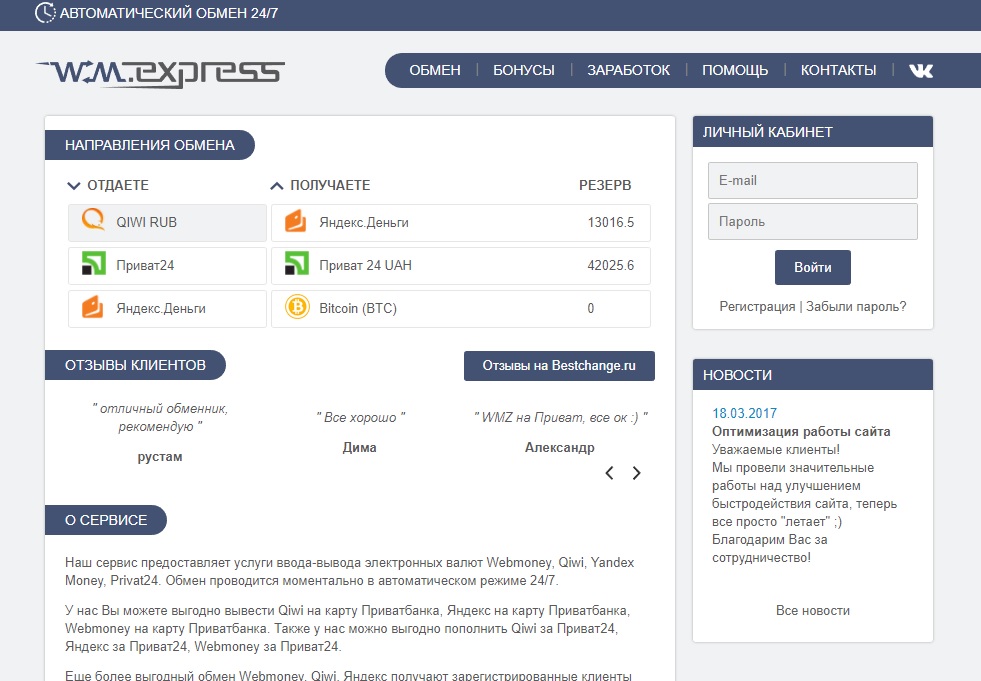Image resolution: width=981 pixels, height=681 pixels.
Task: Click АВТОМАТИЧЕСКИЙ ОБМЕН 24/7 banner text
Action: tap(169, 13)
